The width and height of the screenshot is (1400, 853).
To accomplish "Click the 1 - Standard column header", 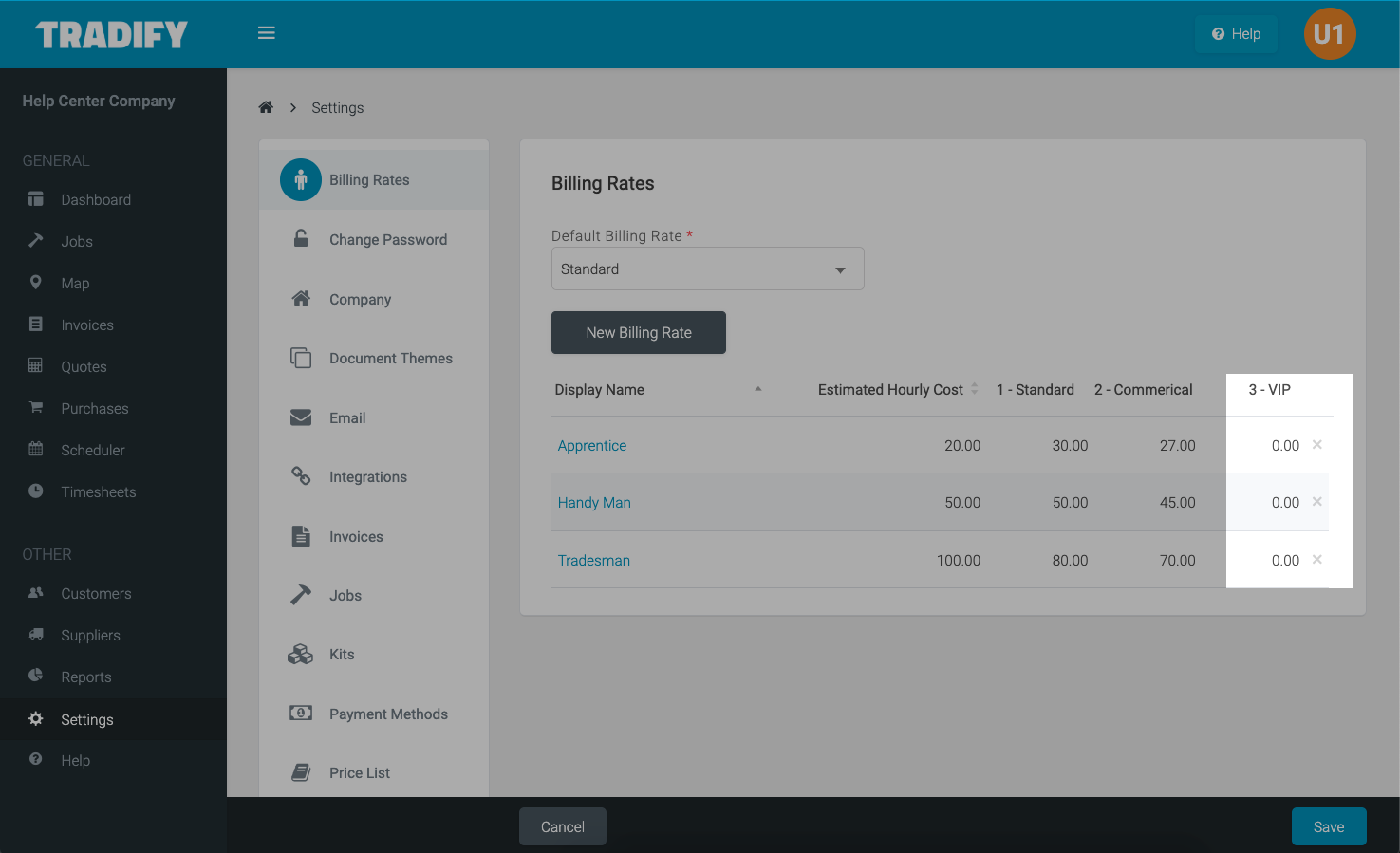I will [1036, 389].
